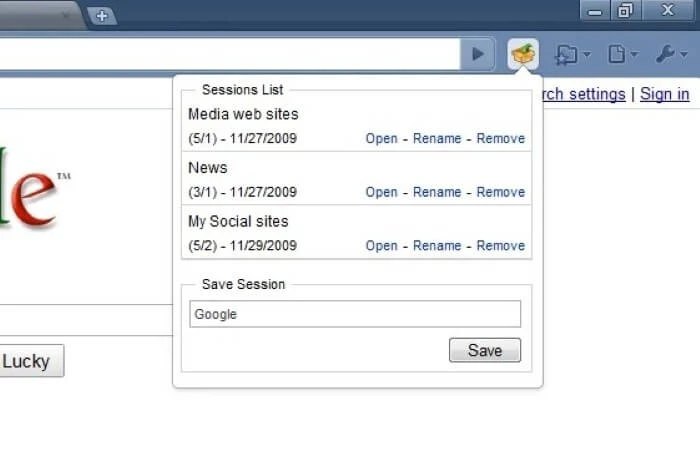Open the page menu icon
Image resolution: width=700 pixels, height=475 pixels.
(617, 54)
